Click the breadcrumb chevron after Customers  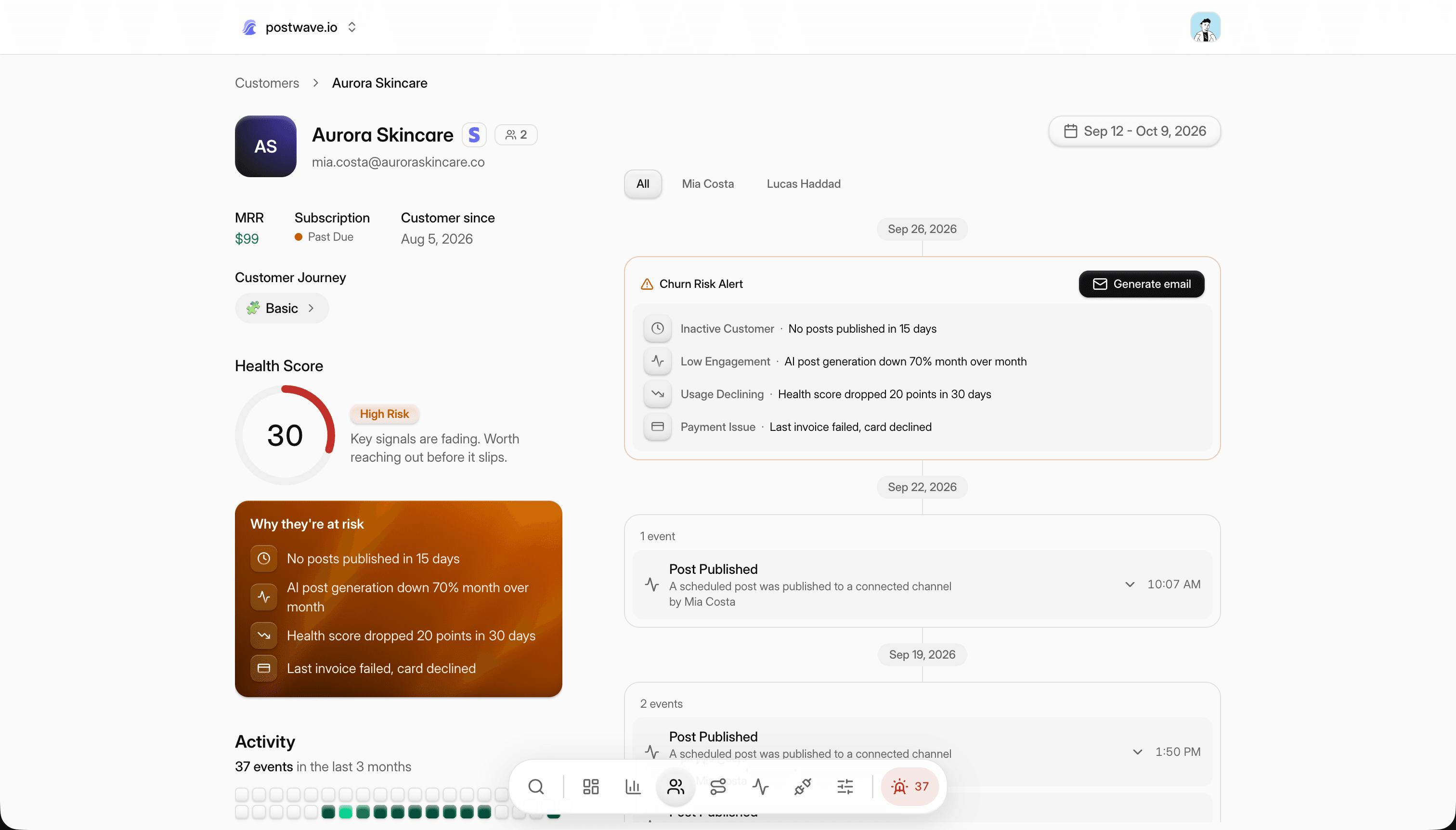315,83
